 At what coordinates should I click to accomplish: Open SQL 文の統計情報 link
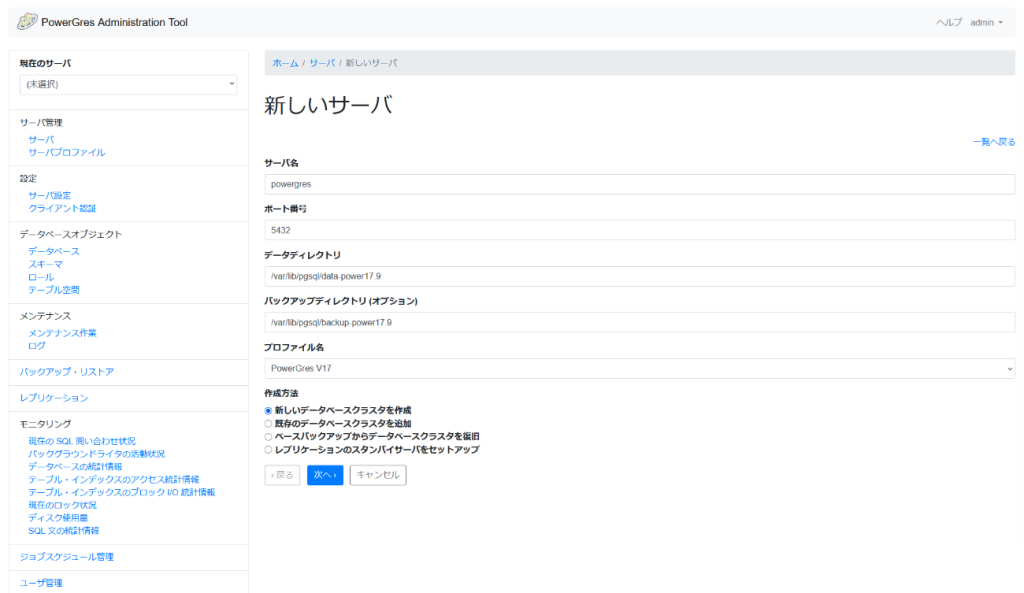pos(64,531)
